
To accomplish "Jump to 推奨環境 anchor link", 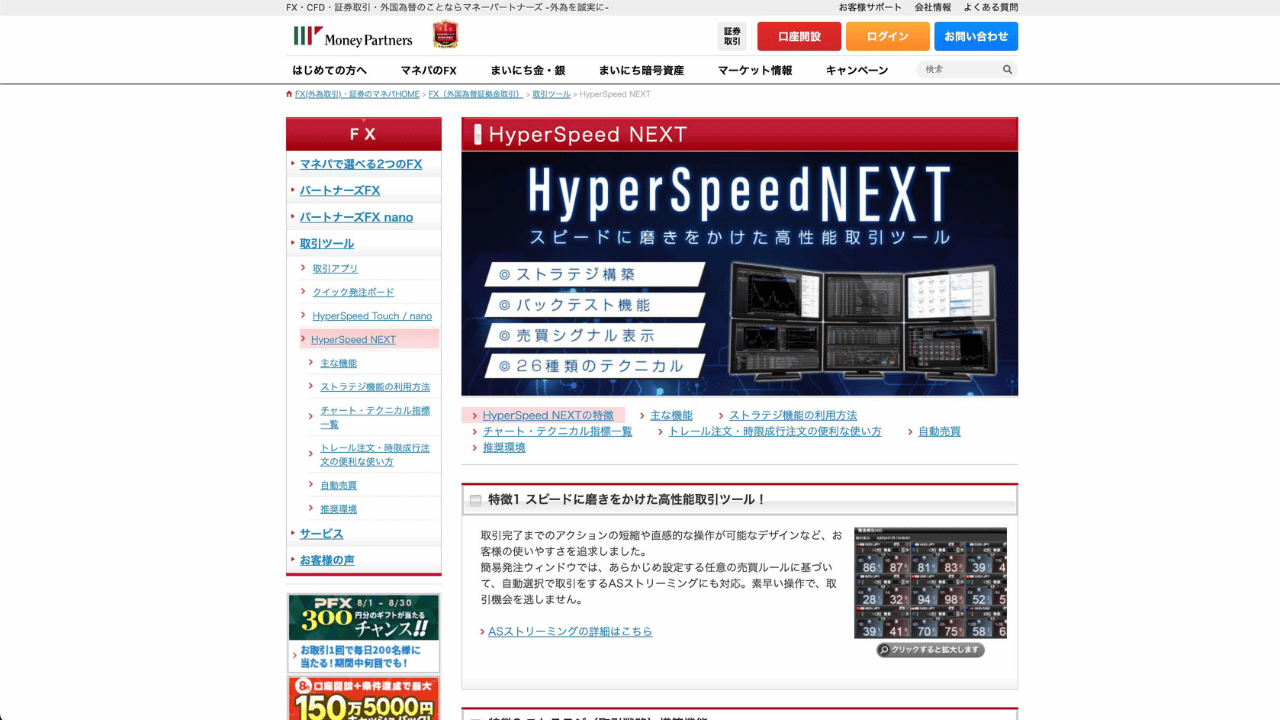I will (504, 447).
